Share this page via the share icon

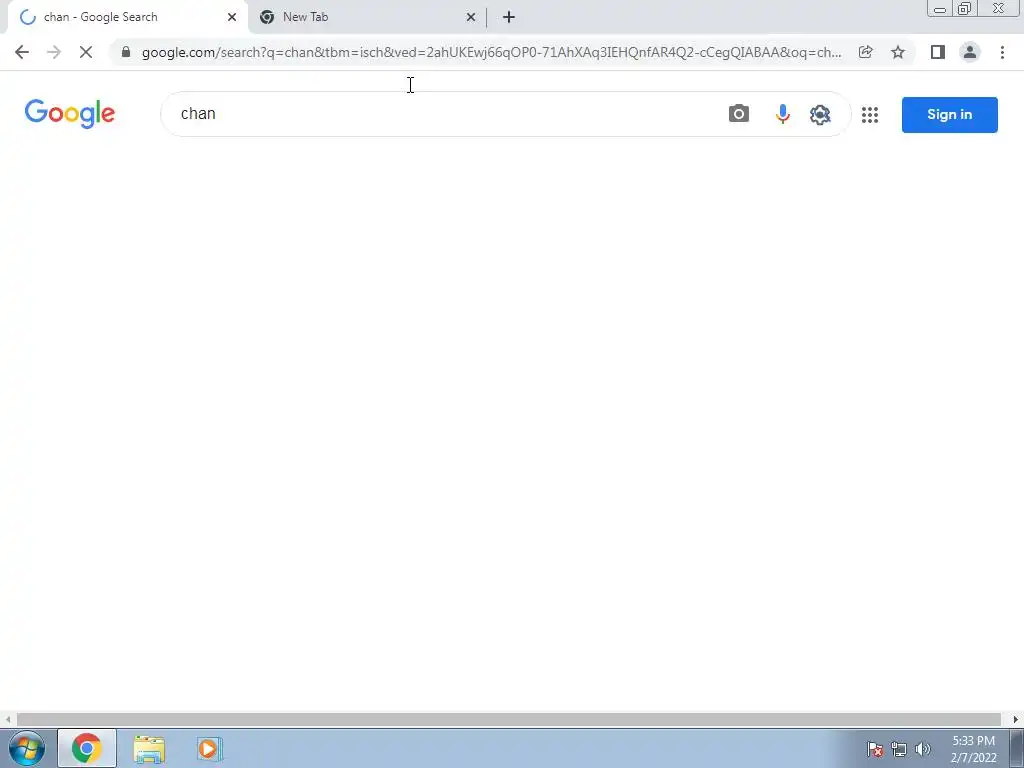coord(865,52)
